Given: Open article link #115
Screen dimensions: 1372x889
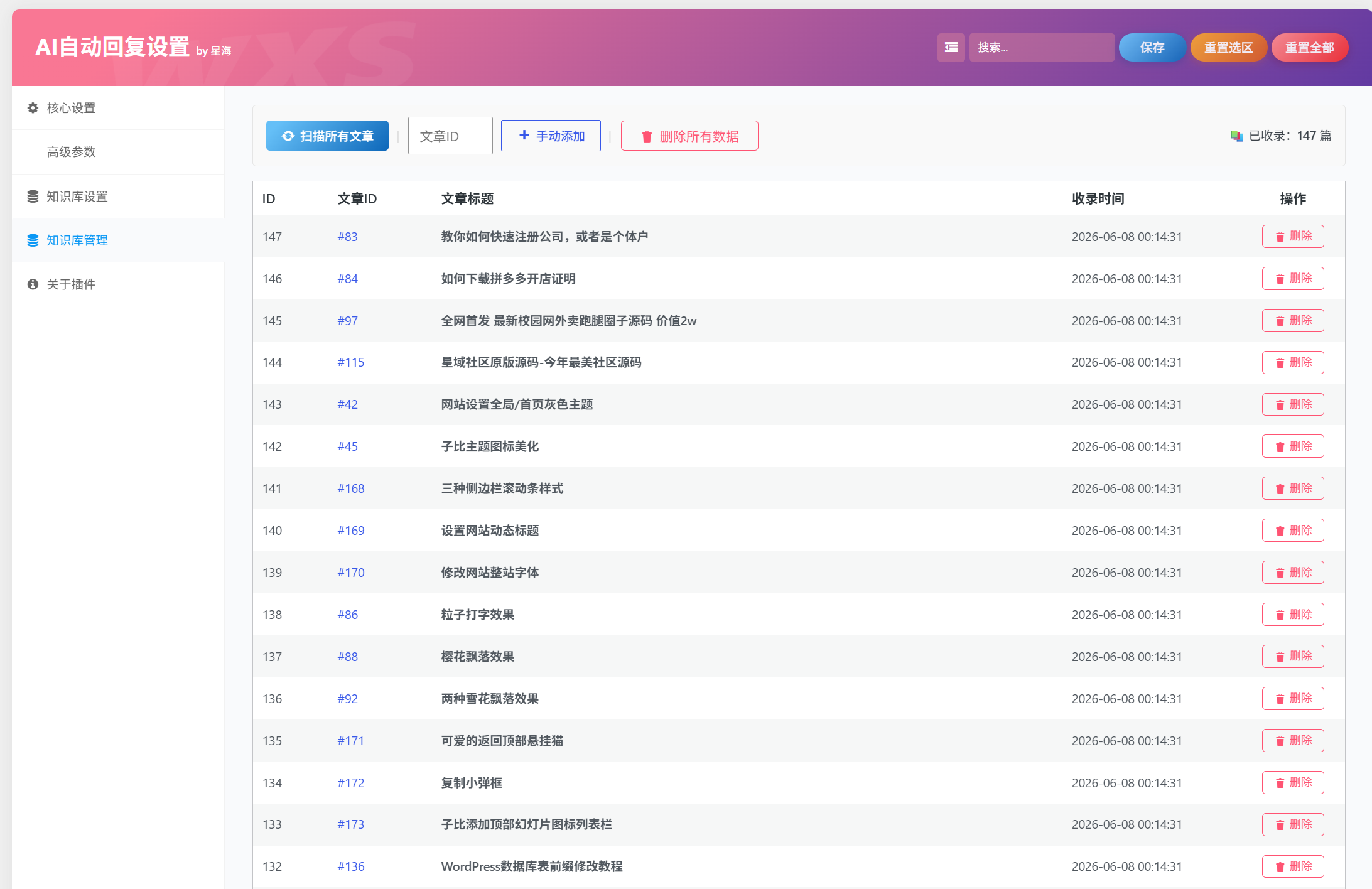Looking at the screenshot, I should point(350,362).
